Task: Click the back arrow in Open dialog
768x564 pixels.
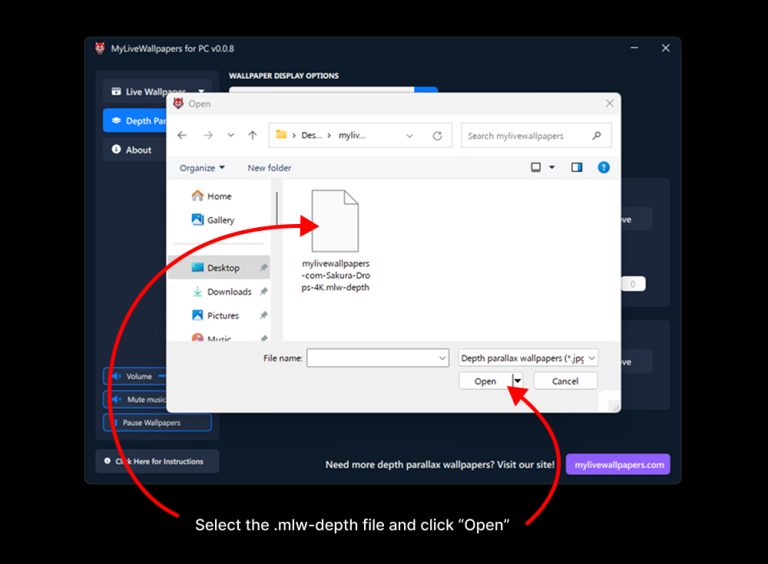Action: (x=182, y=136)
